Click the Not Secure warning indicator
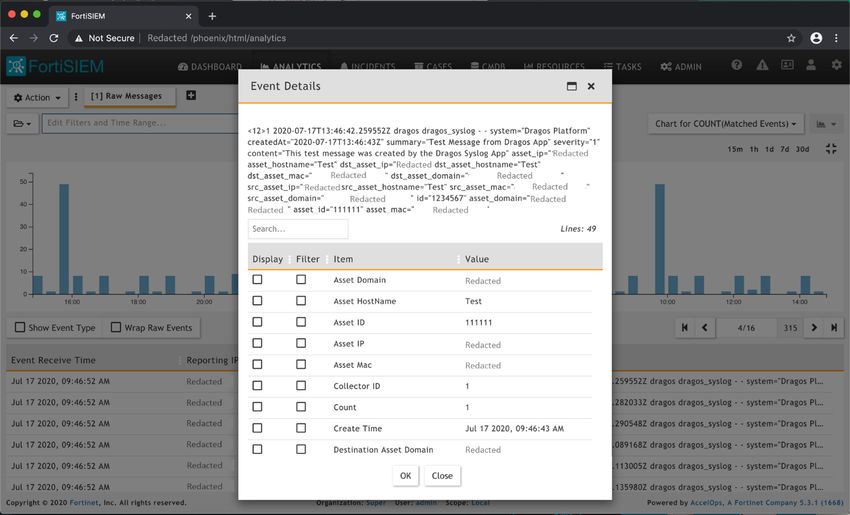Image resolution: width=850 pixels, height=515 pixels. [105, 38]
